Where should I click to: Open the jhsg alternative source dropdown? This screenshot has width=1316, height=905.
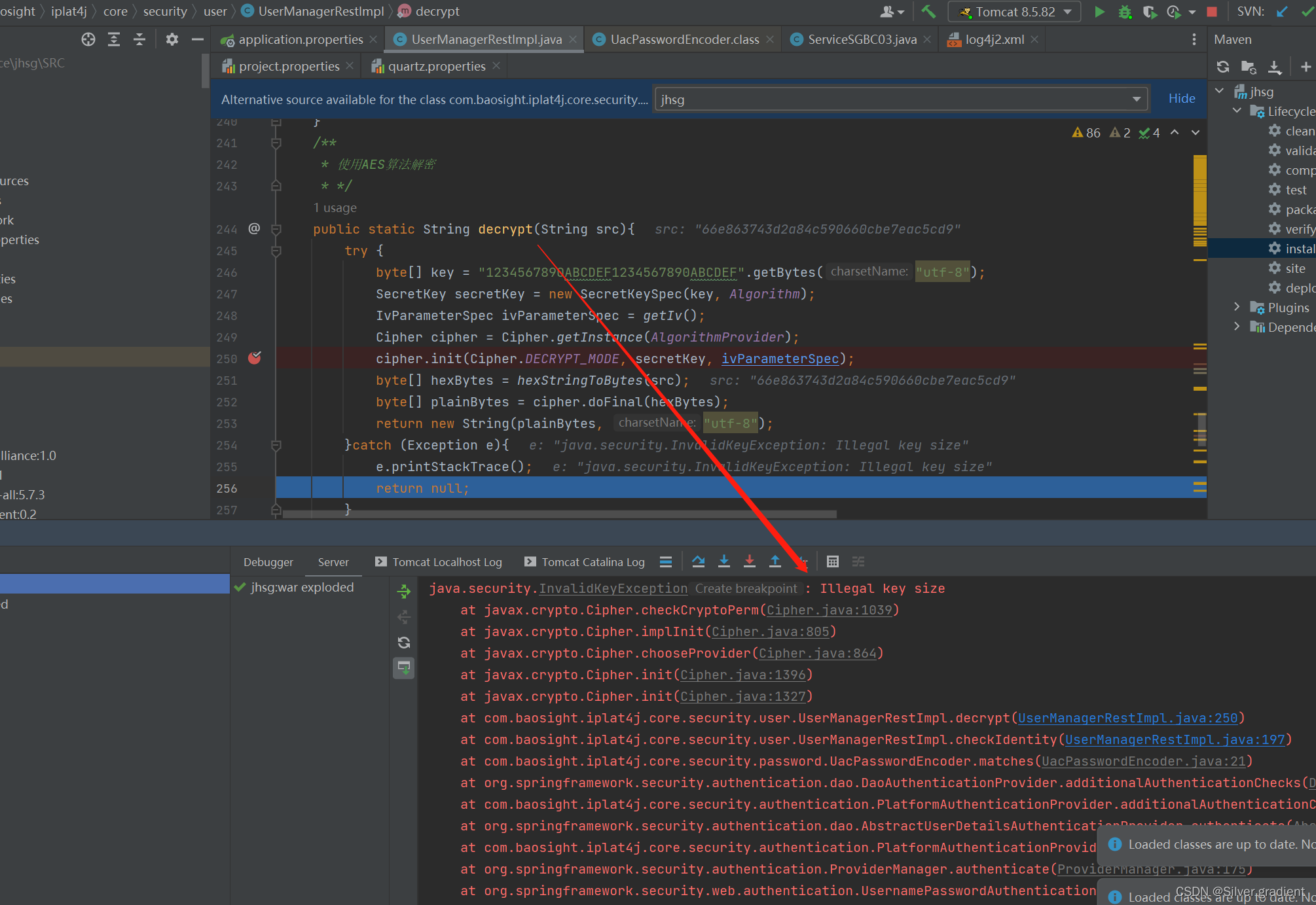tap(901, 99)
